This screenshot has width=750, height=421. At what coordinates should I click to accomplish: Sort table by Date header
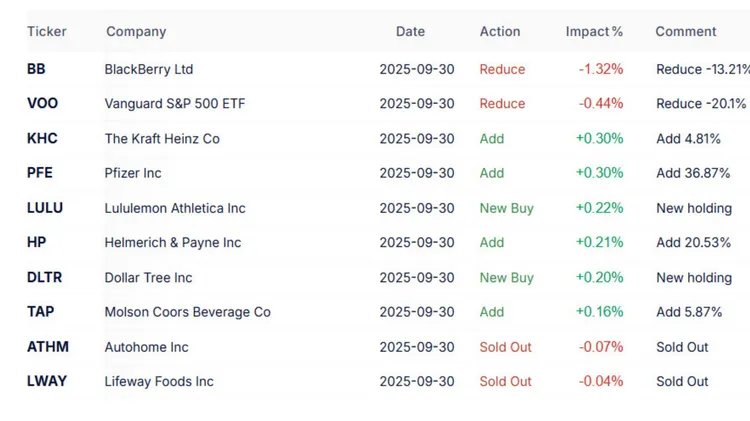pyautogui.click(x=410, y=32)
